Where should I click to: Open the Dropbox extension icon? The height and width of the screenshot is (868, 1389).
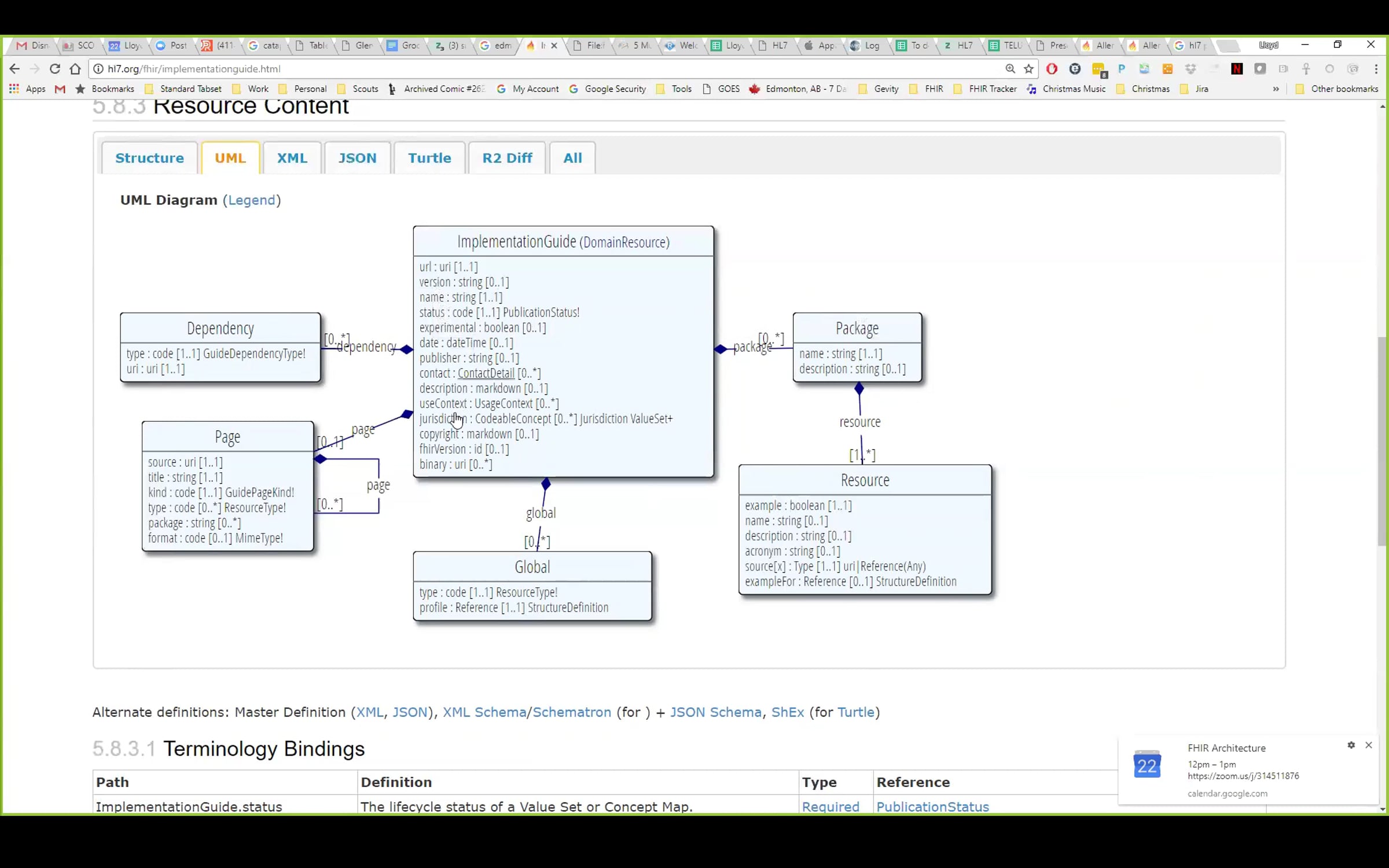coord(1190,69)
